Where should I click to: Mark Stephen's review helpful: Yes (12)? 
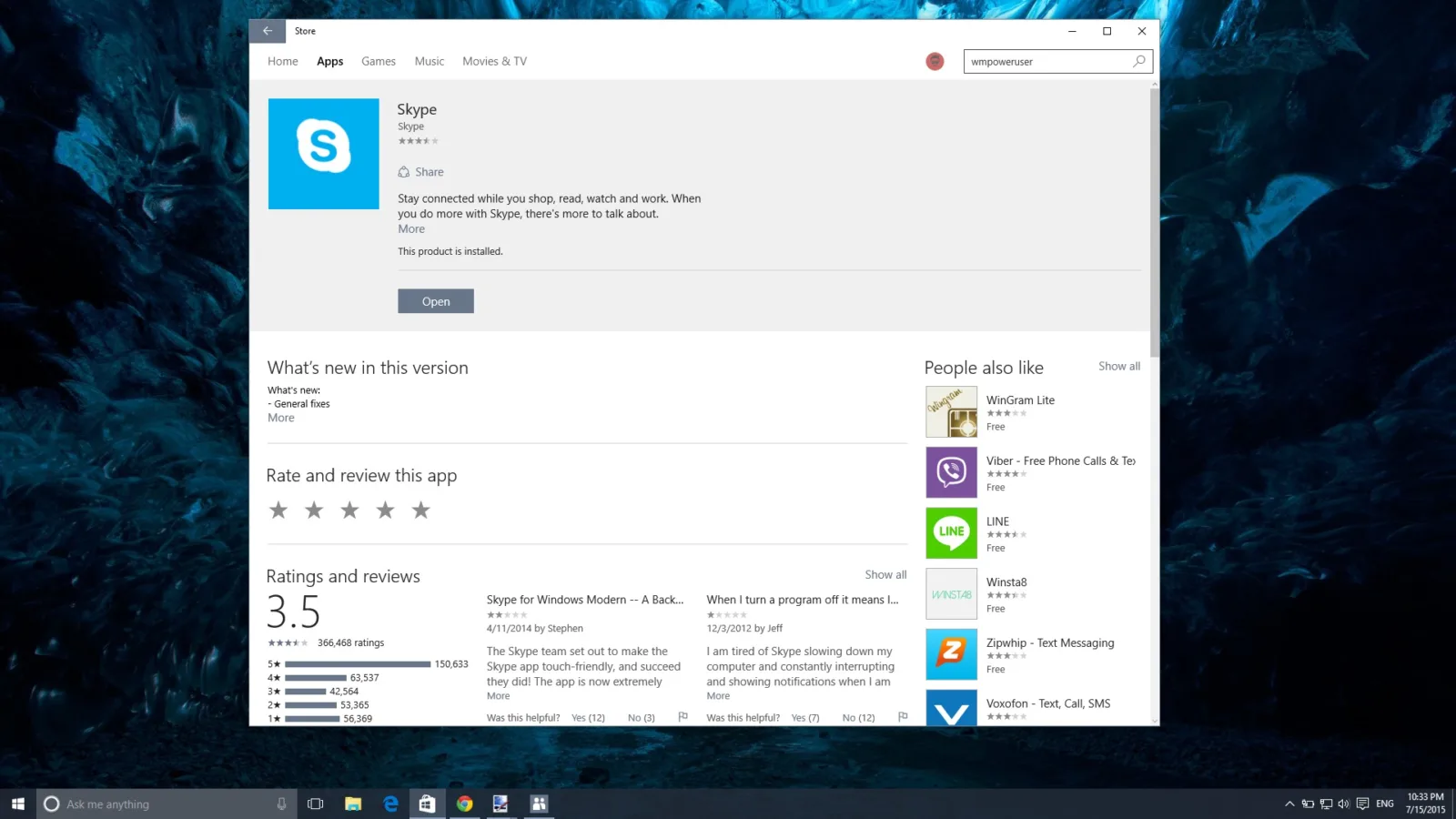pos(588,718)
